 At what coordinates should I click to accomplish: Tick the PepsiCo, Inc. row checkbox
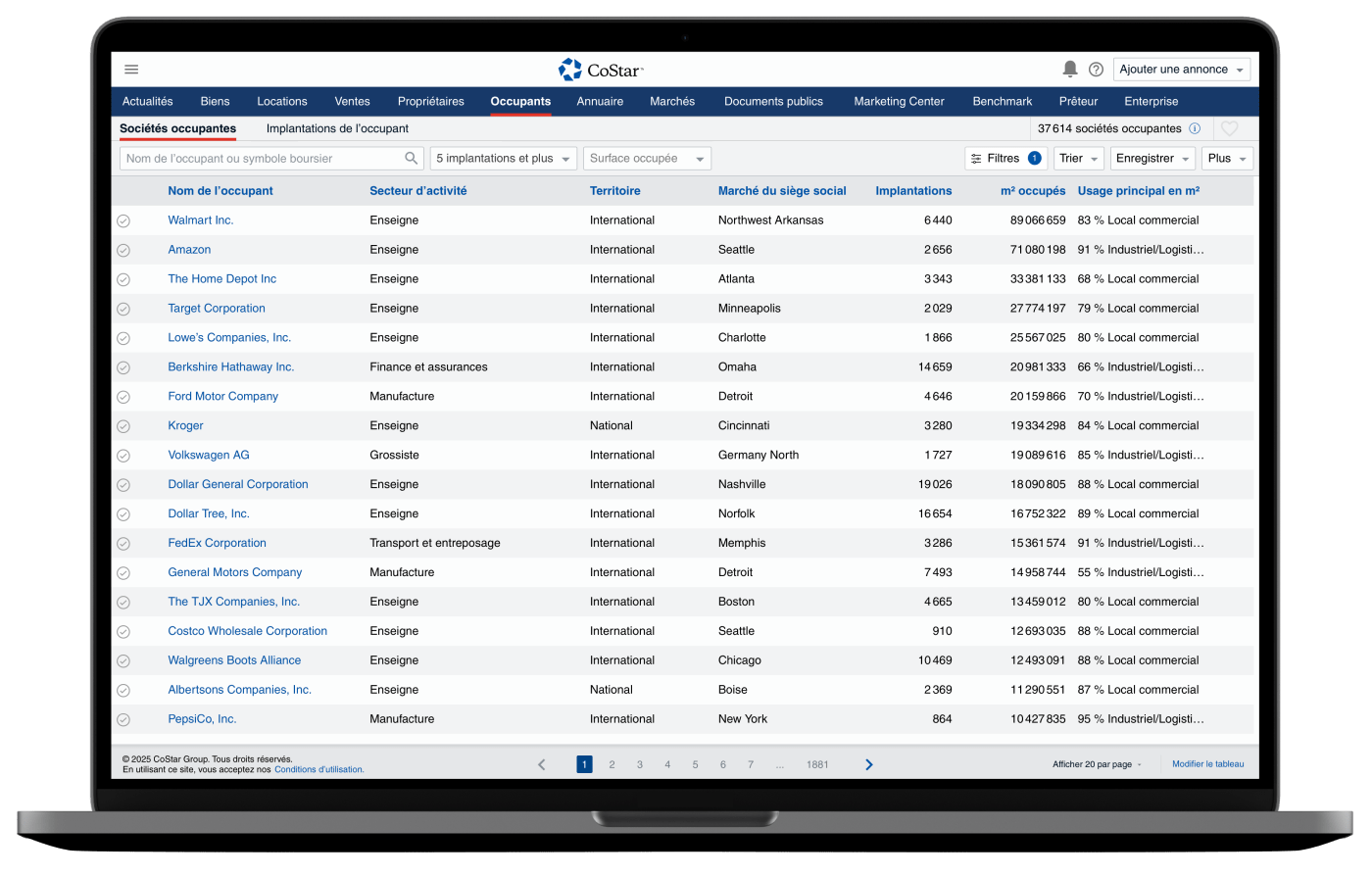coord(123,719)
